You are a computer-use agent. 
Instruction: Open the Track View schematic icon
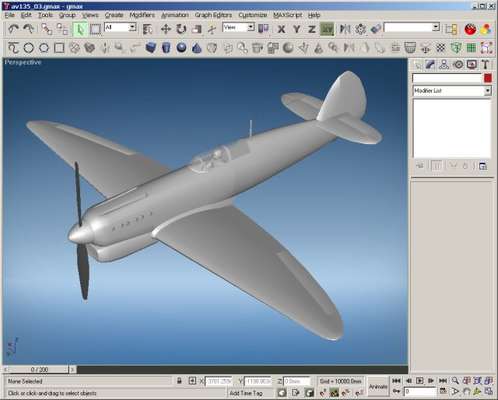click(451, 29)
